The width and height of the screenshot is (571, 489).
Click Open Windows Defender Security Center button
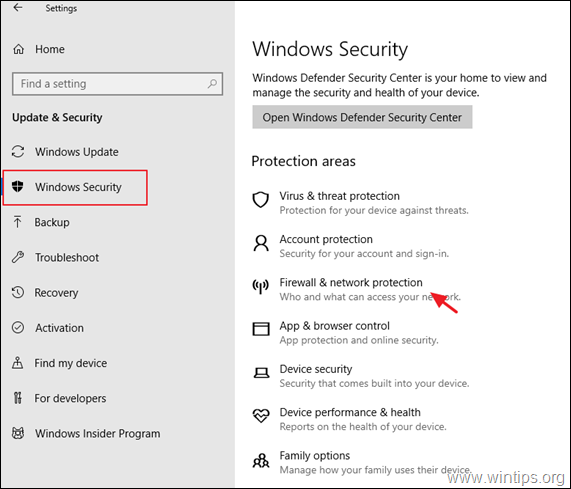point(362,117)
